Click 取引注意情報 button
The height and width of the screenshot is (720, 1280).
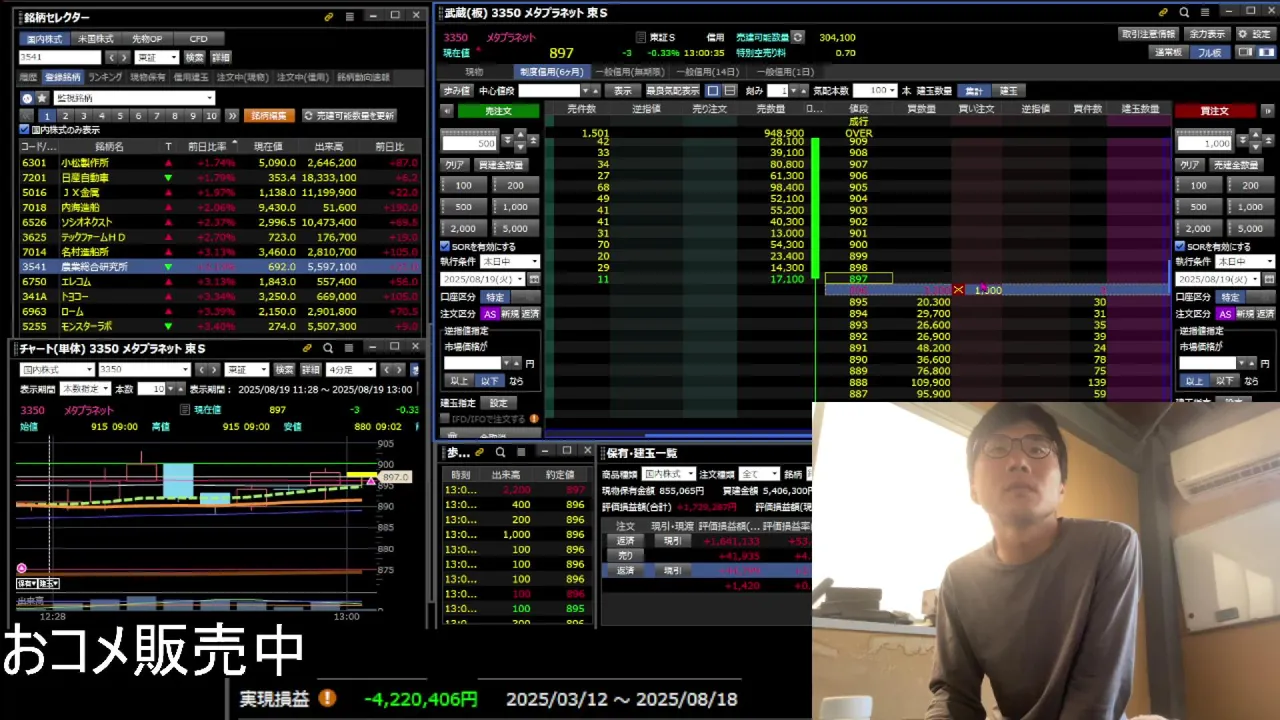pos(1149,34)
